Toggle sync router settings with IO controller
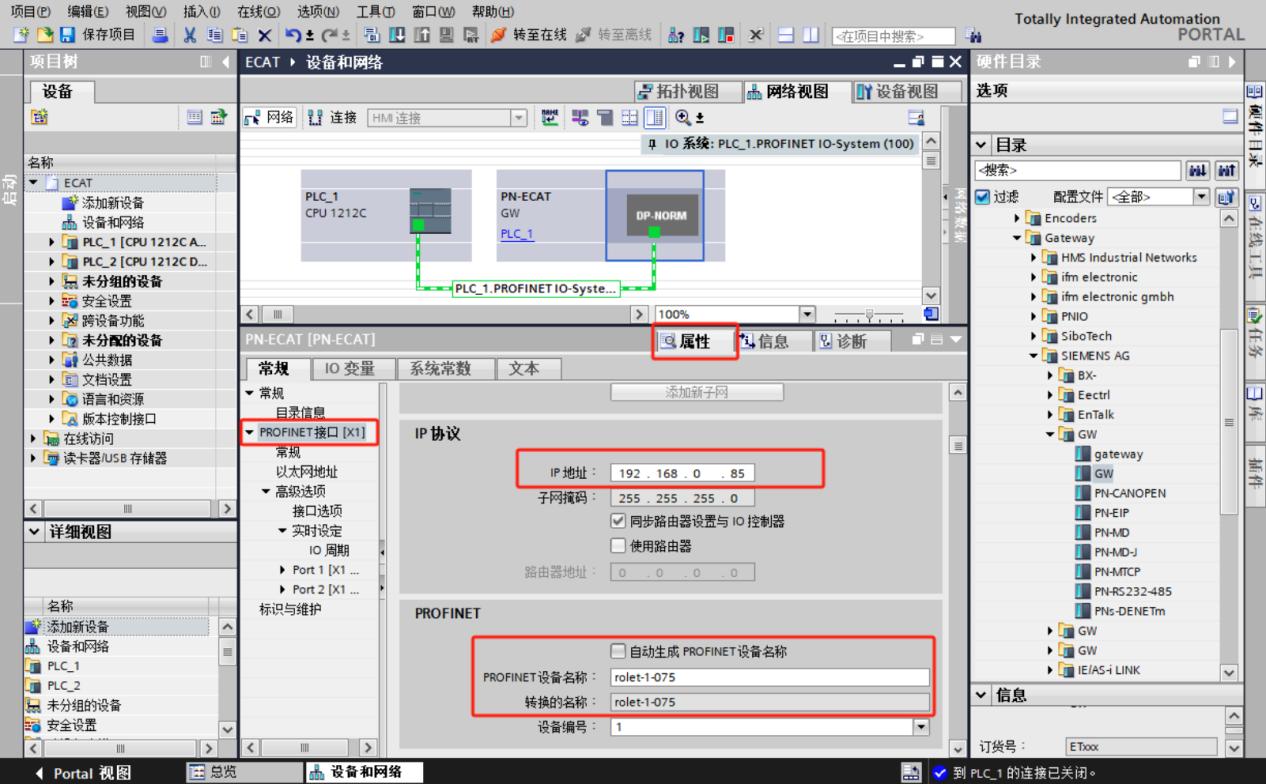The image size is (1266, 784). [x=617, y=521]
